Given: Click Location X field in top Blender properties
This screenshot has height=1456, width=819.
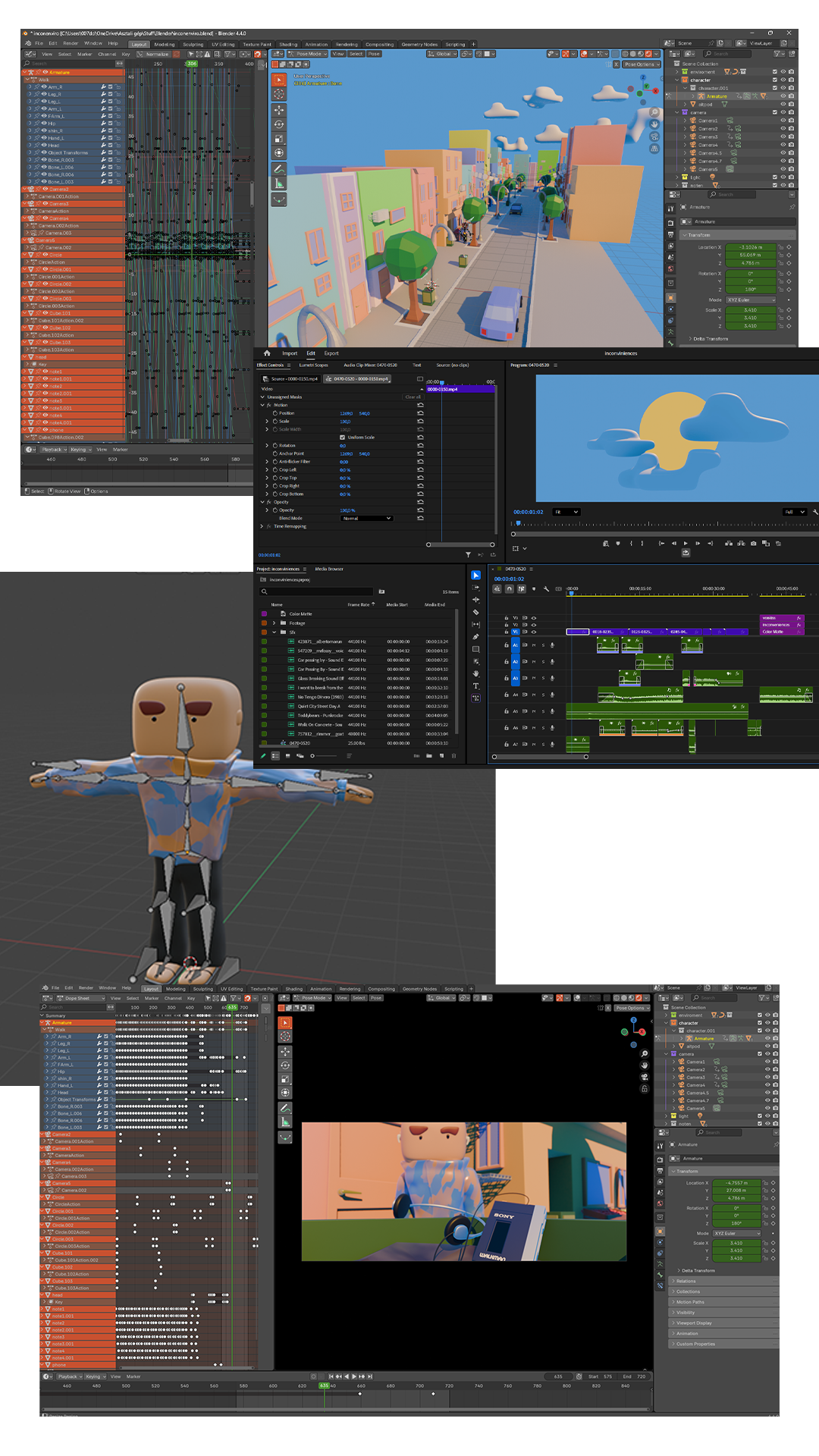Looking at the screenshot, I should click(751, 247).
